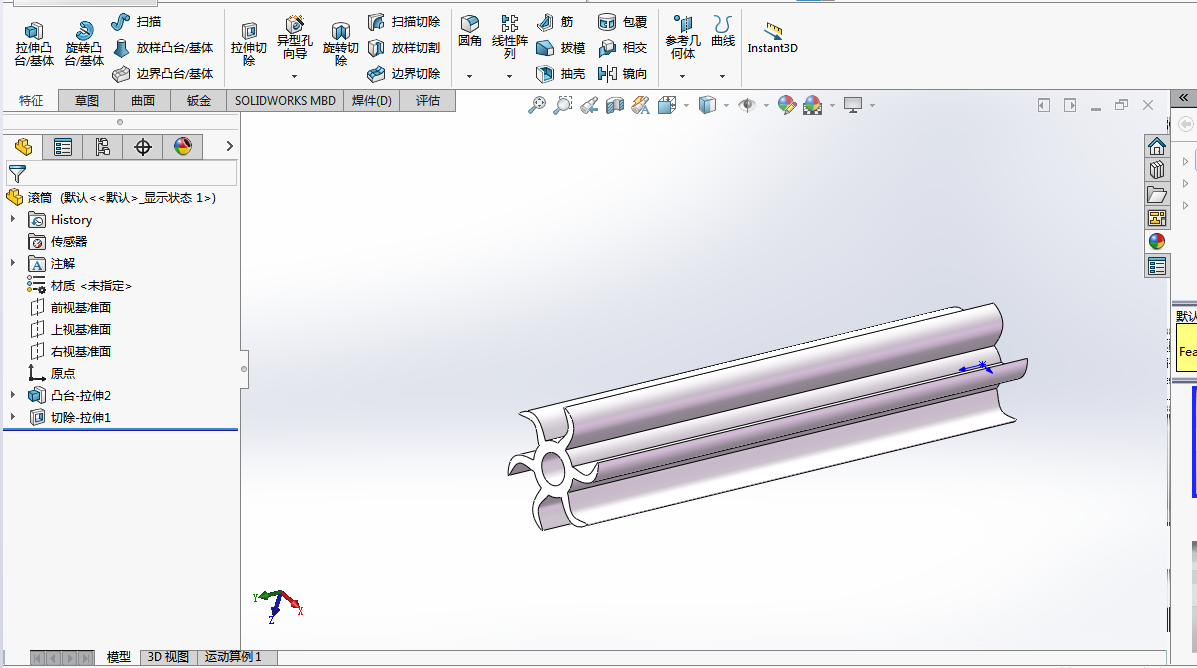Choose Boundary Cut (边界切除)
The height and width of the screenshot is (668, 1197).
[404, 74]
